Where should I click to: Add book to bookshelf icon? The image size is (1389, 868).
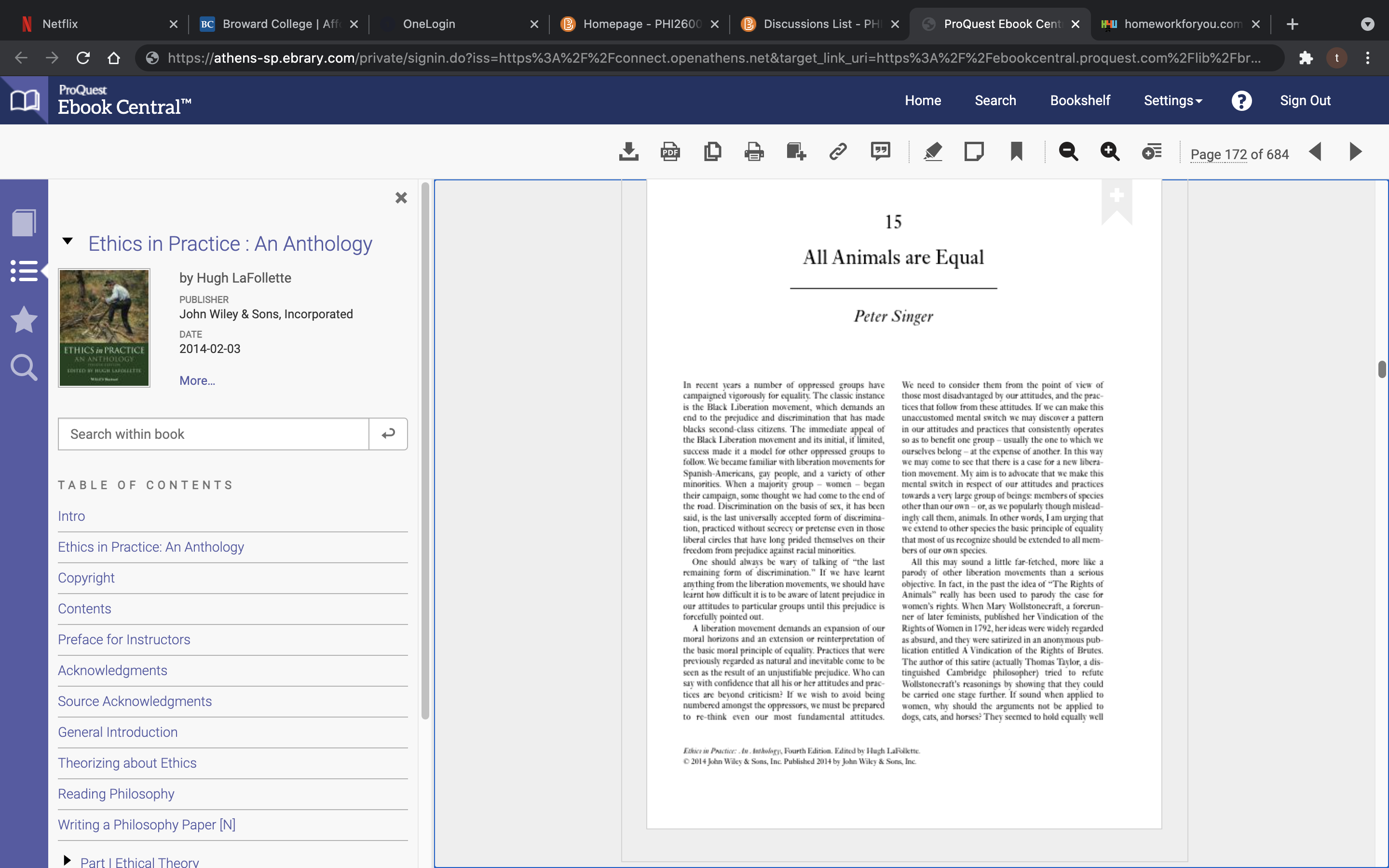(x=796, y=152)
